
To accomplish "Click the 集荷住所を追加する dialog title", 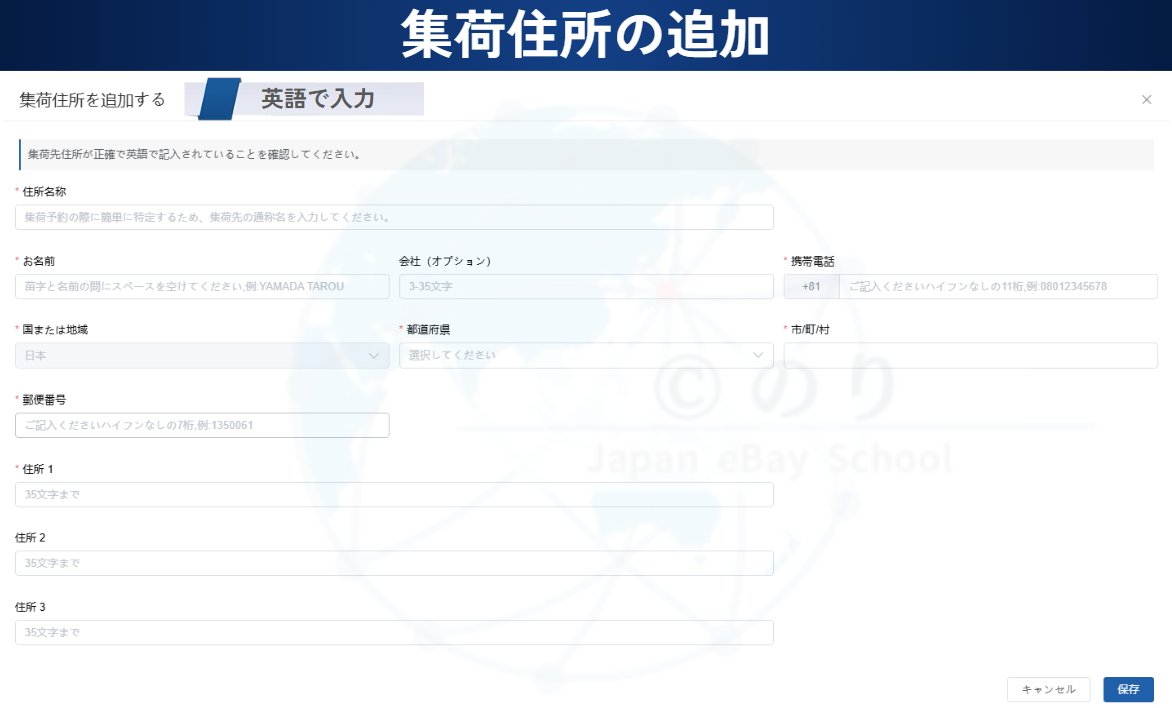I will (x=92, y=100).
